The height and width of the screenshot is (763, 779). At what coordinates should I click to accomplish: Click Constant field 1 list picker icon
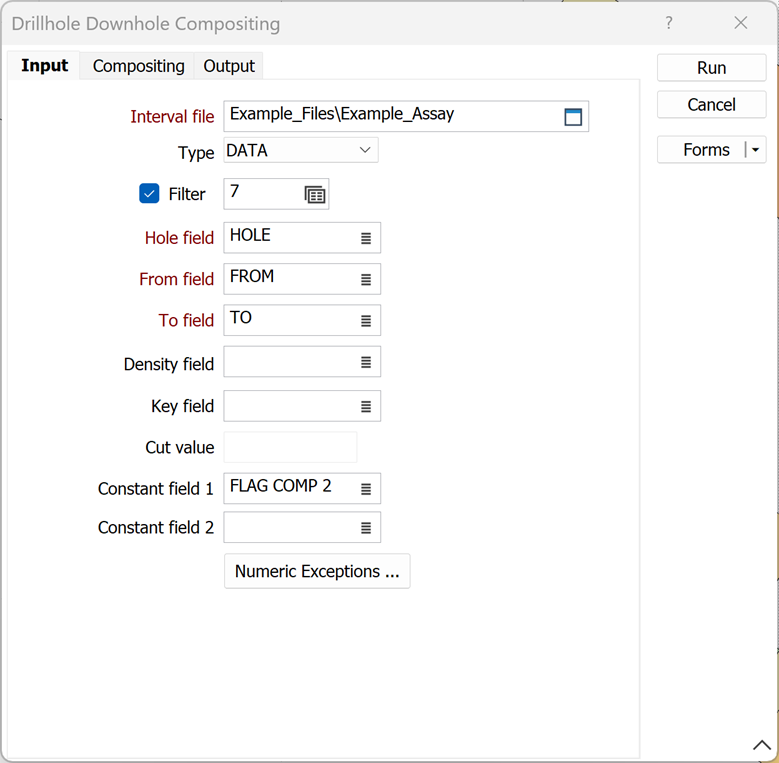click(x=366, y=489)
